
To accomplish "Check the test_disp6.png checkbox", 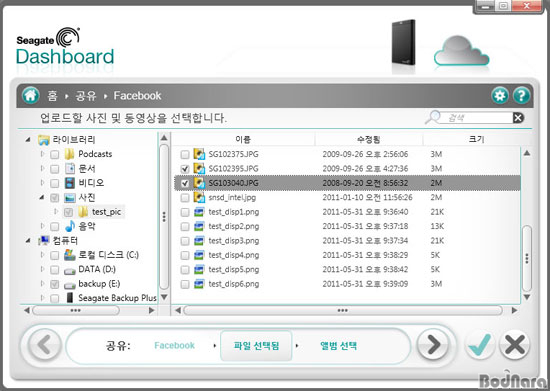I will [185, 284].
